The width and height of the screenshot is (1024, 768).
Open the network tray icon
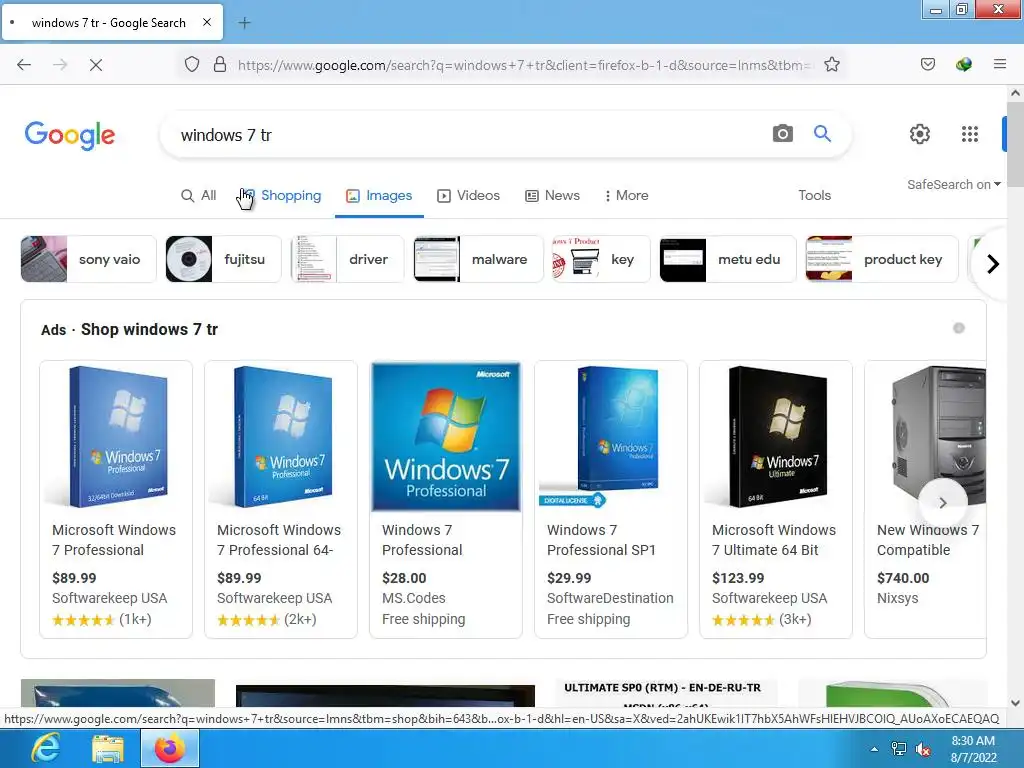[899, 749]
